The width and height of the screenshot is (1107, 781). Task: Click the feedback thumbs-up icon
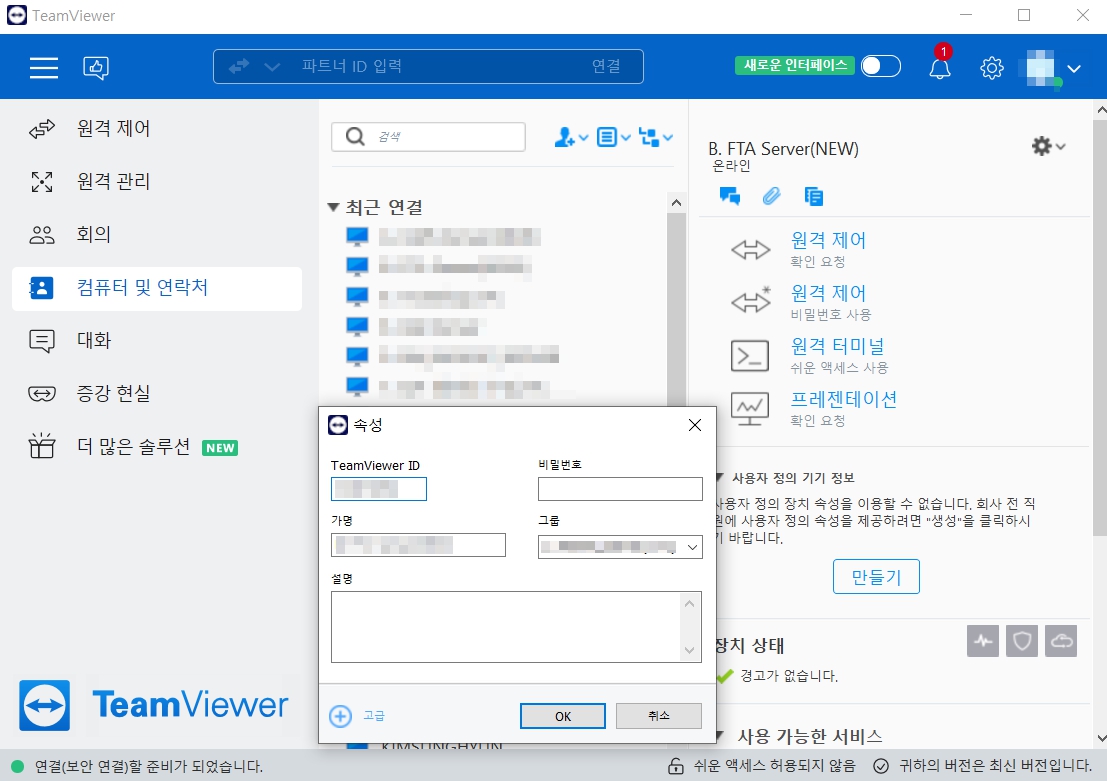[96, 67]
